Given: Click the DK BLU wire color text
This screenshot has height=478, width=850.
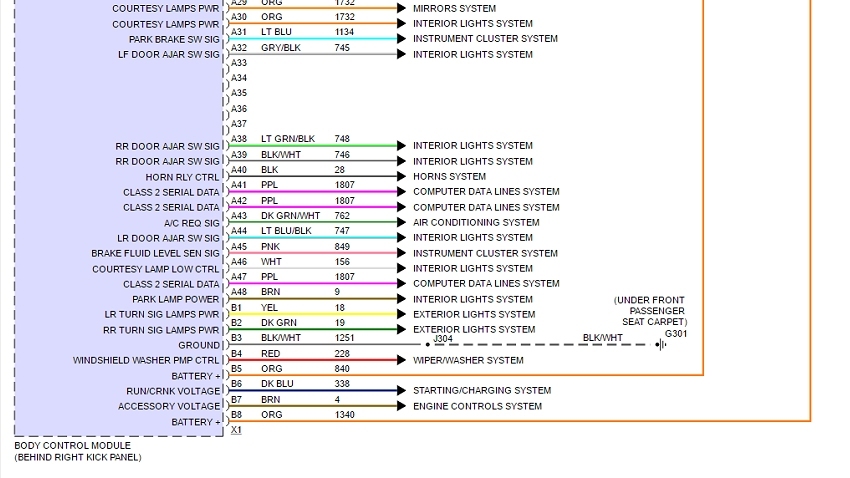Looking at the screenshot, I should click(277, 384).
